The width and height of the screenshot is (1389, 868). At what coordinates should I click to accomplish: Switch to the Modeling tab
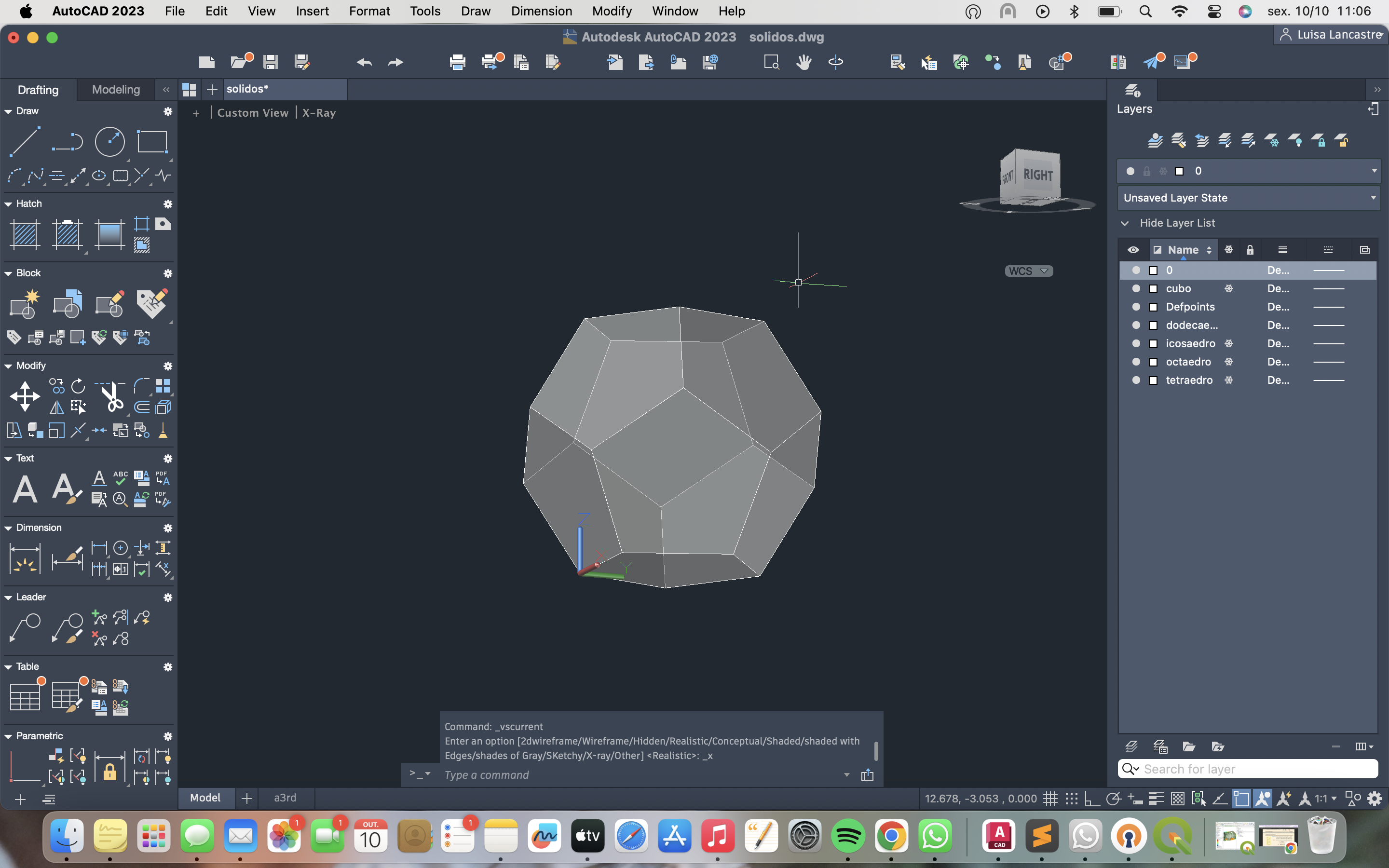(x=115, y=90)
